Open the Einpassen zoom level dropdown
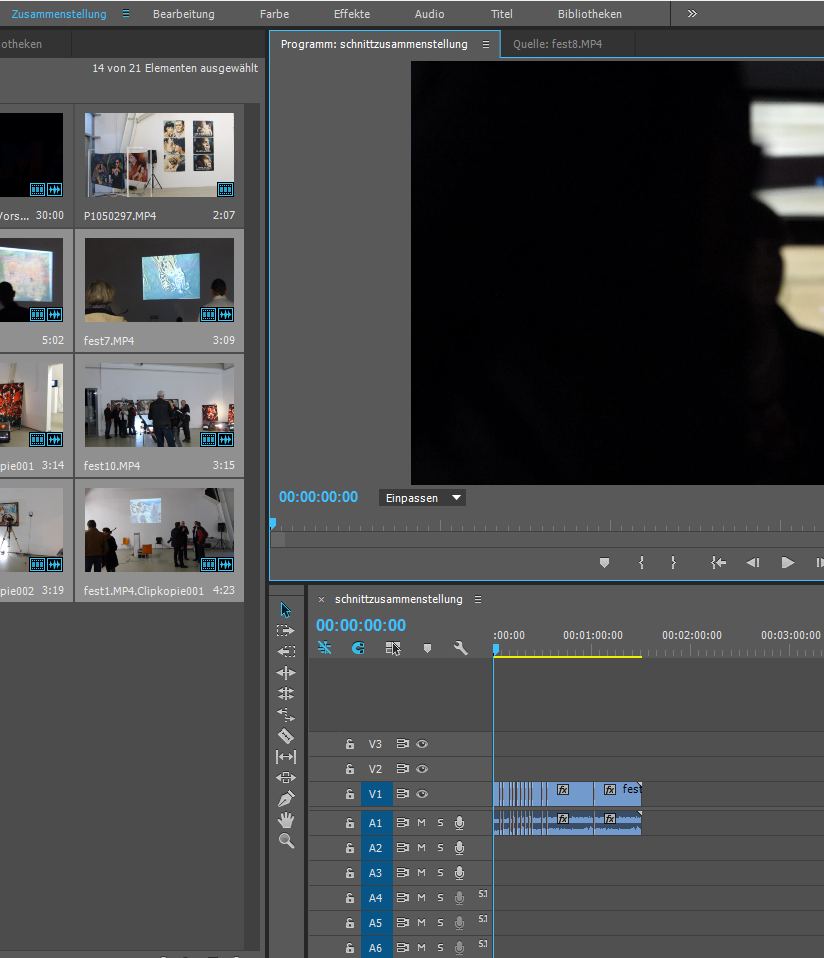Screen dimensions: 824x958 (422, 498)
